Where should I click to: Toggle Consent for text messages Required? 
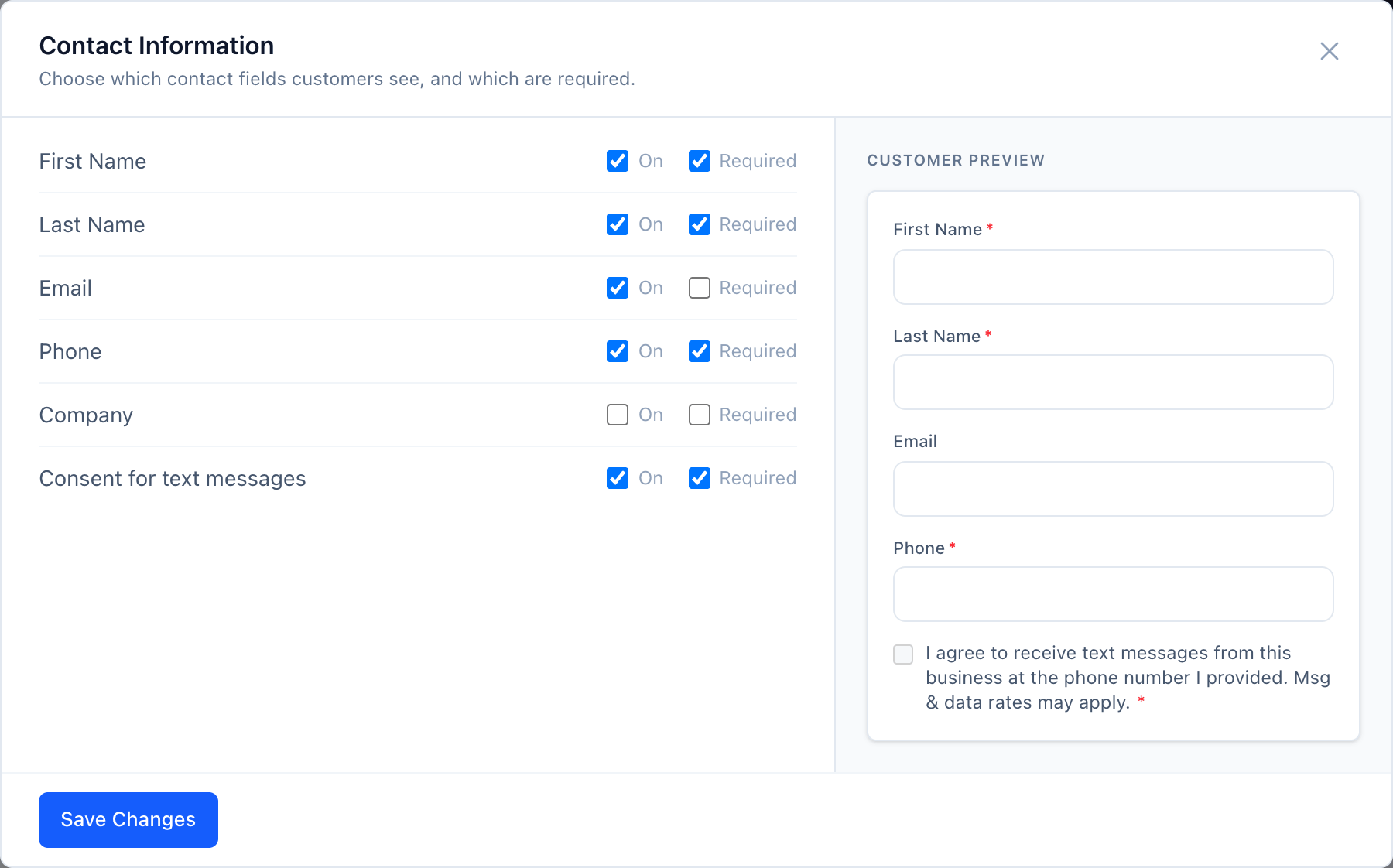[700, 478]
